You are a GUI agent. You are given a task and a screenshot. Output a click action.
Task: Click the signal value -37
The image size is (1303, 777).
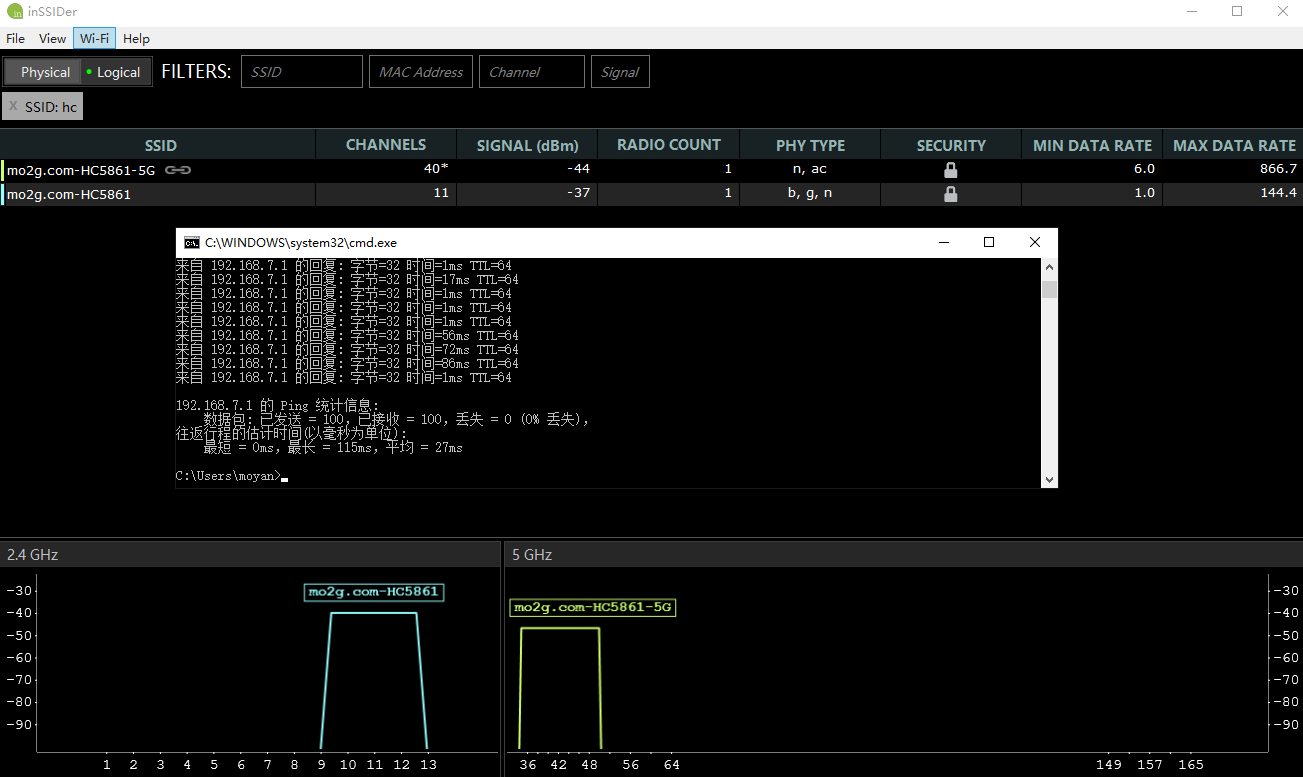(578, 193)
